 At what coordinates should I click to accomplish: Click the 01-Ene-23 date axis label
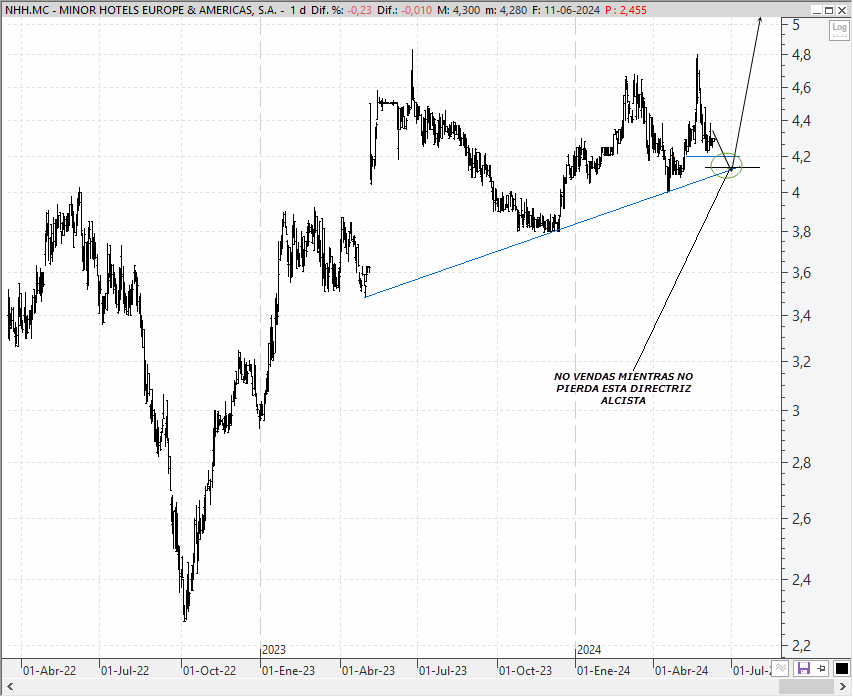coord(288,671)
